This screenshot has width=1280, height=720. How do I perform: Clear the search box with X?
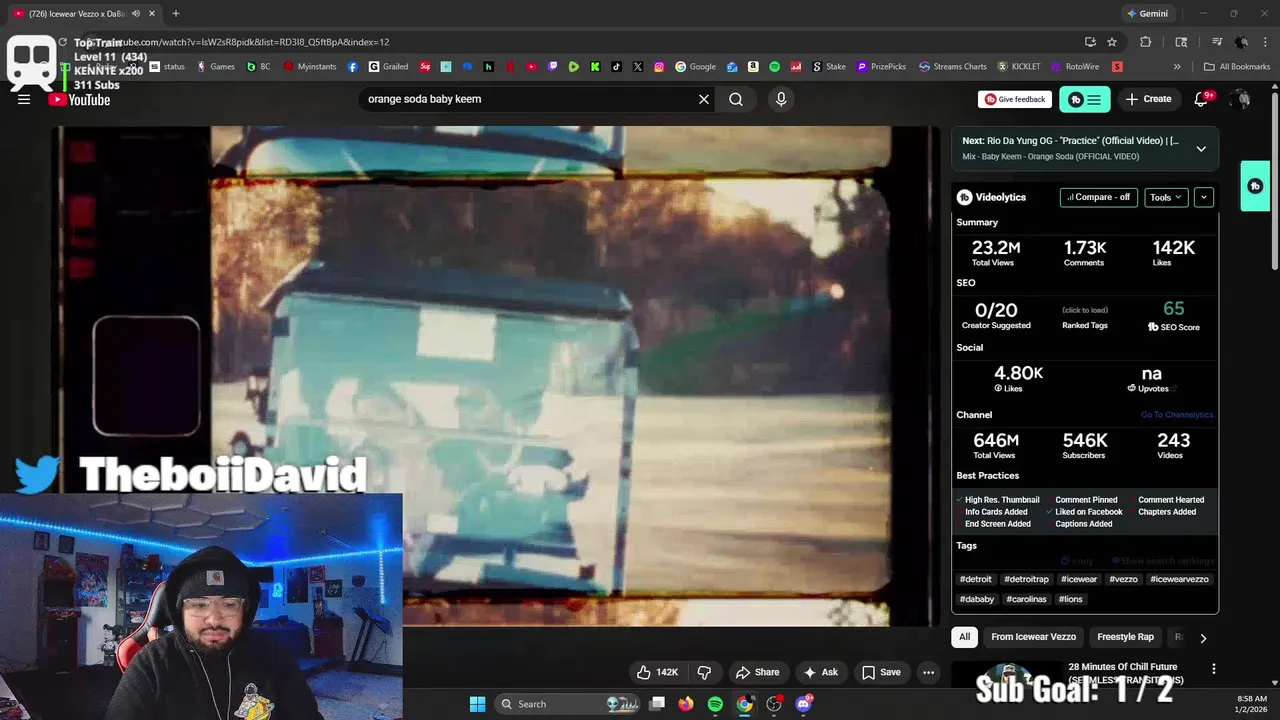pos(704,99)
